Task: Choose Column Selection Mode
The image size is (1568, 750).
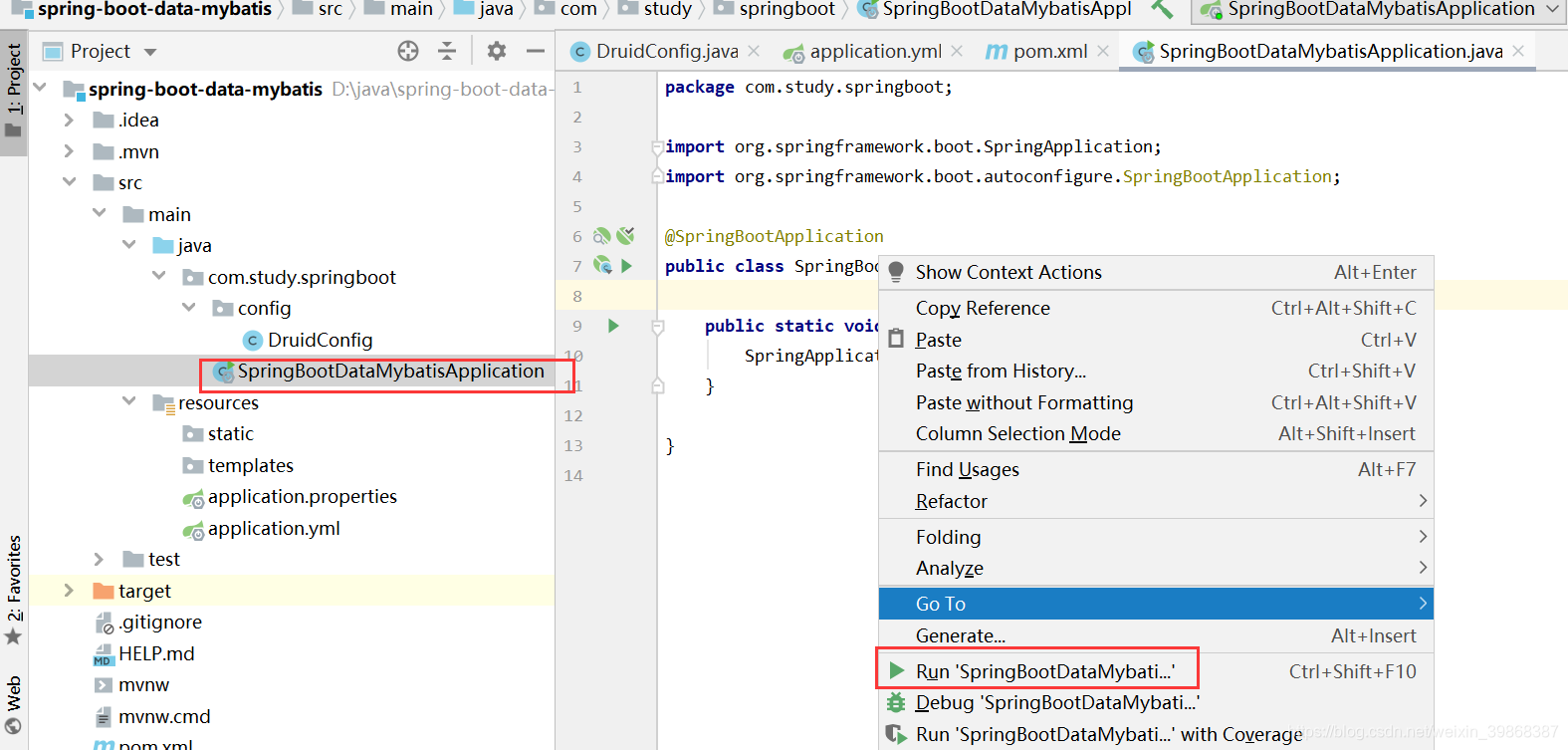Action: point(1156,433)
